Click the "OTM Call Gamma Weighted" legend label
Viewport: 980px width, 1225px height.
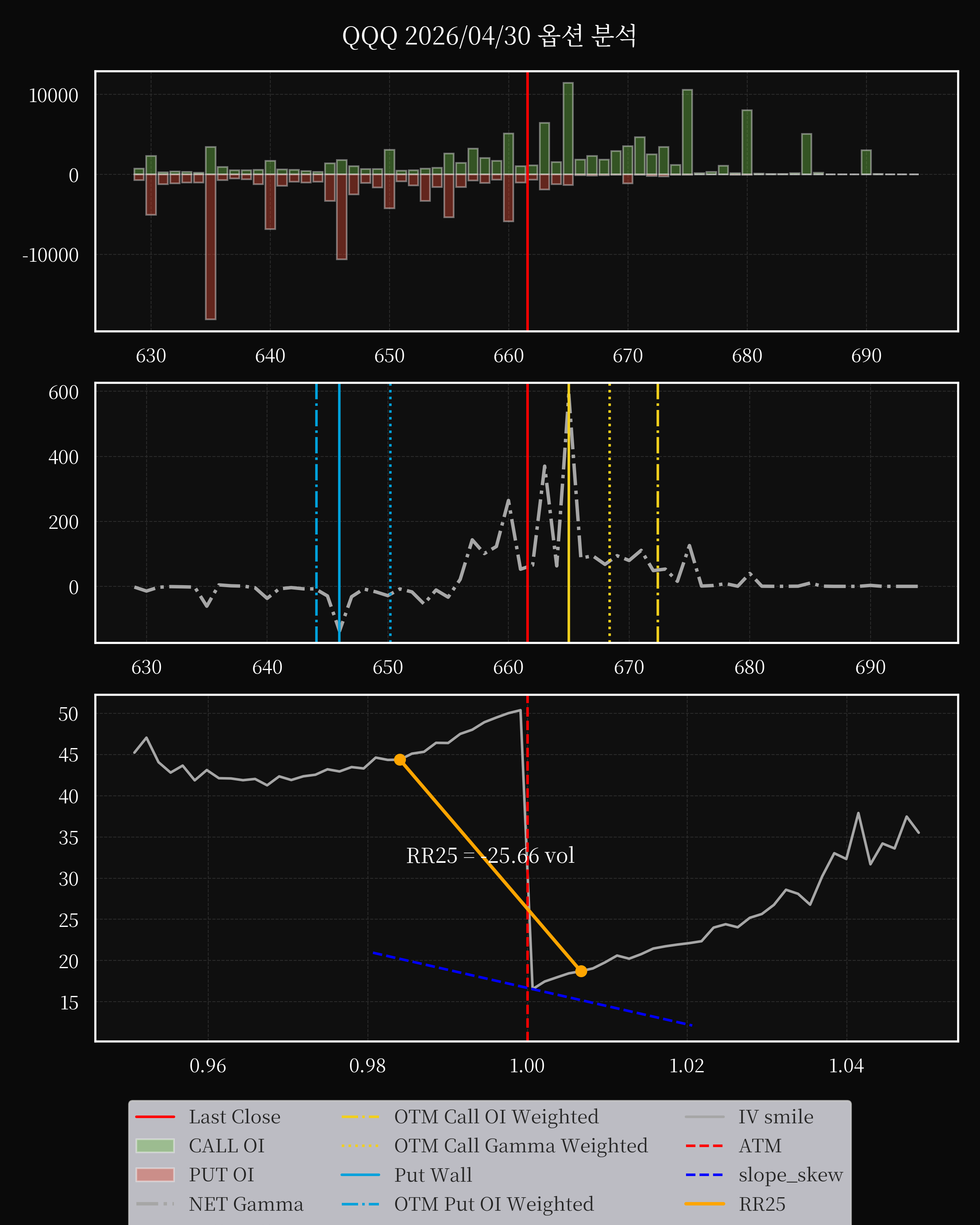tap(521, 1145)
